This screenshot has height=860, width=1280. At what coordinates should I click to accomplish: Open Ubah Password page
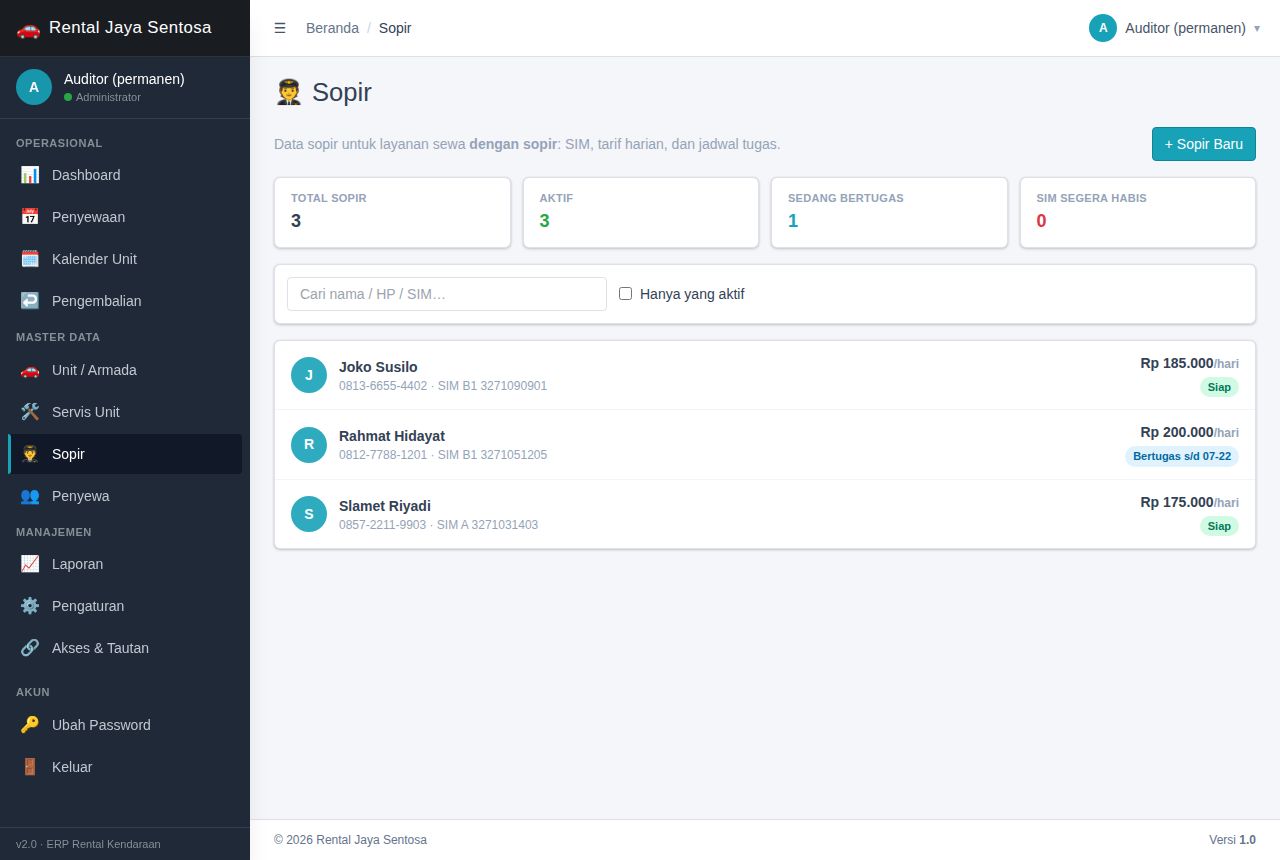point(125,725)
